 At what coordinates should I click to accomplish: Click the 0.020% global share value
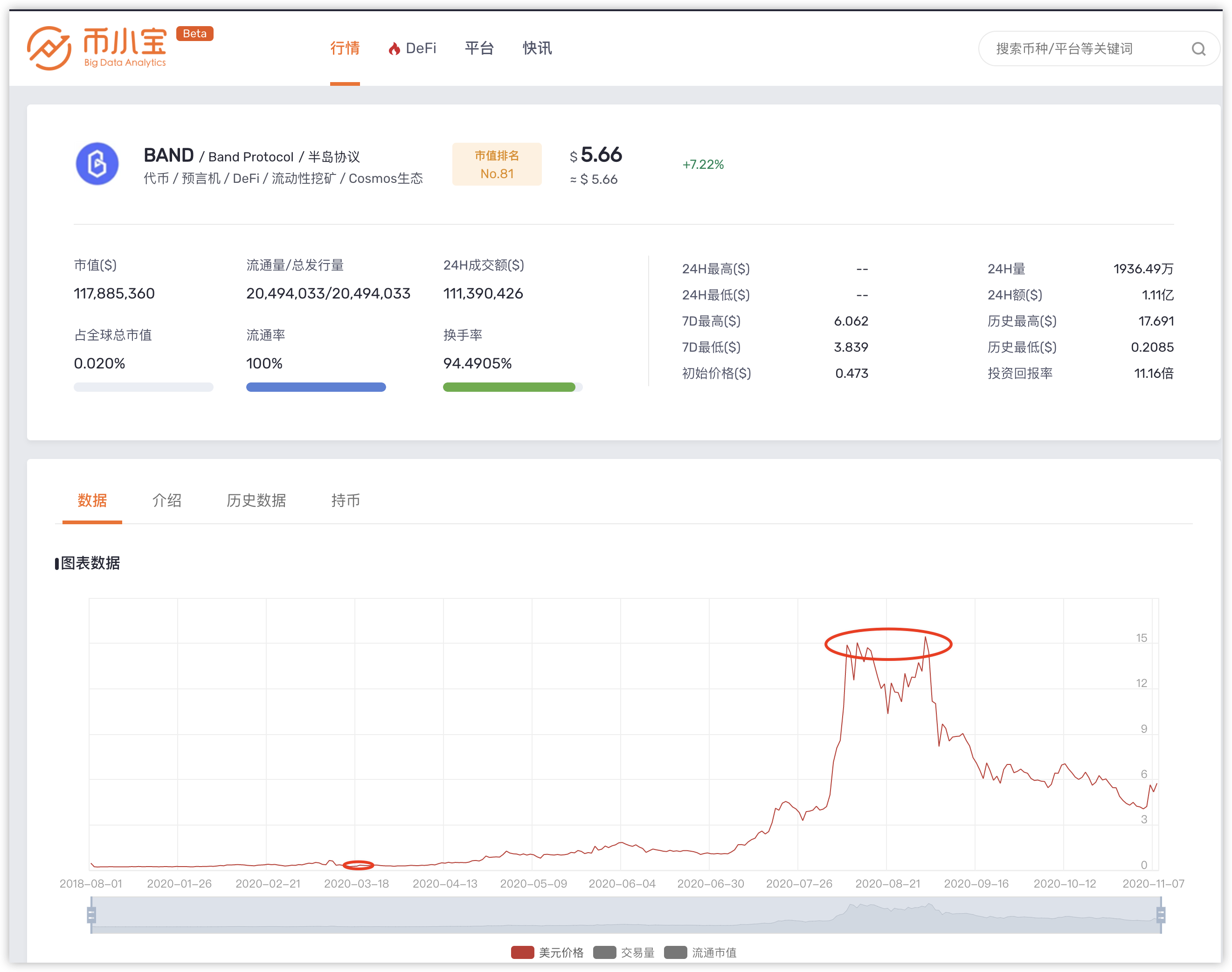[x=100, y=364]
